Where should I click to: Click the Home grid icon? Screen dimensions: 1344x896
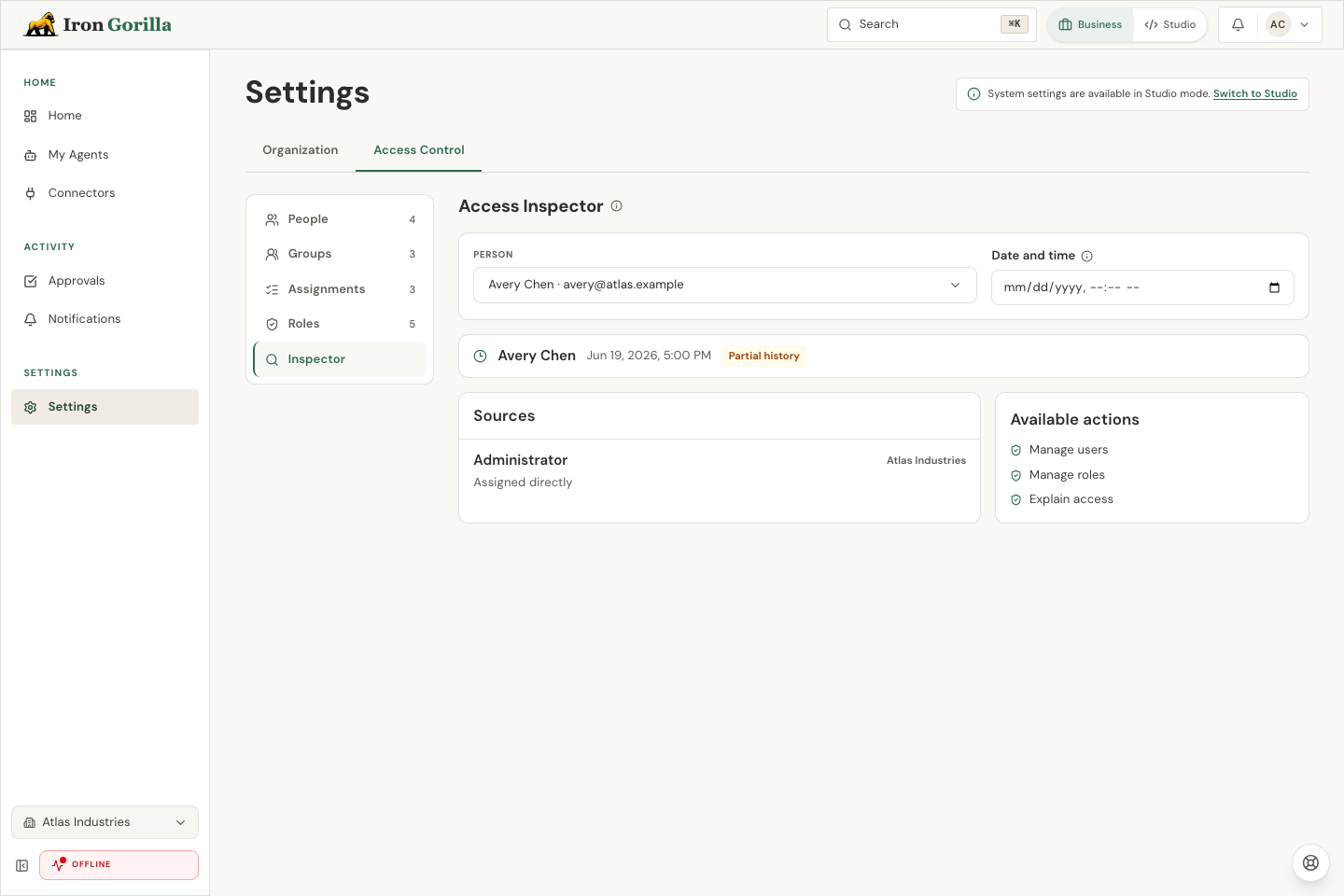31,116
